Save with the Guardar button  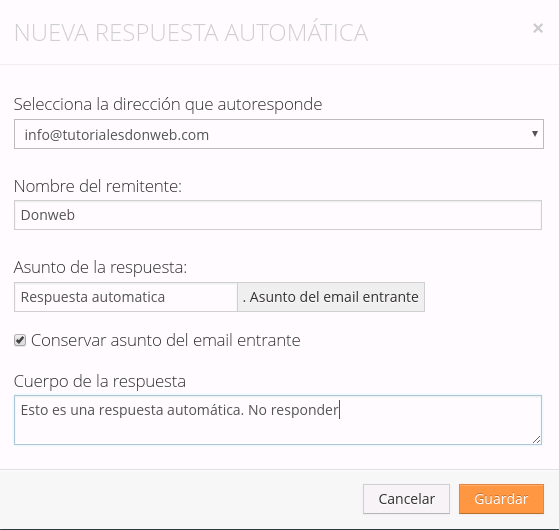501,499
